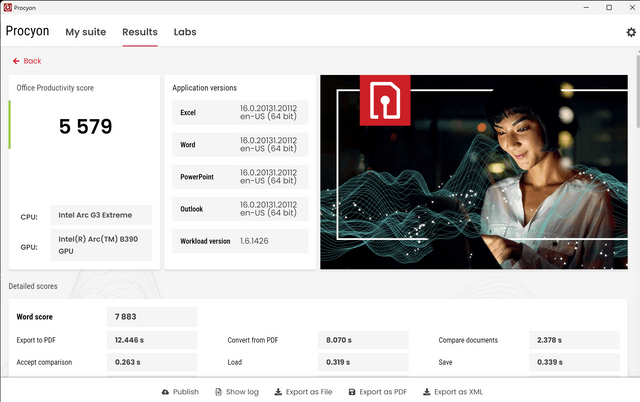Click the benchmark hero image
This screenshot has width=640, height=402.
coord(474,172)
